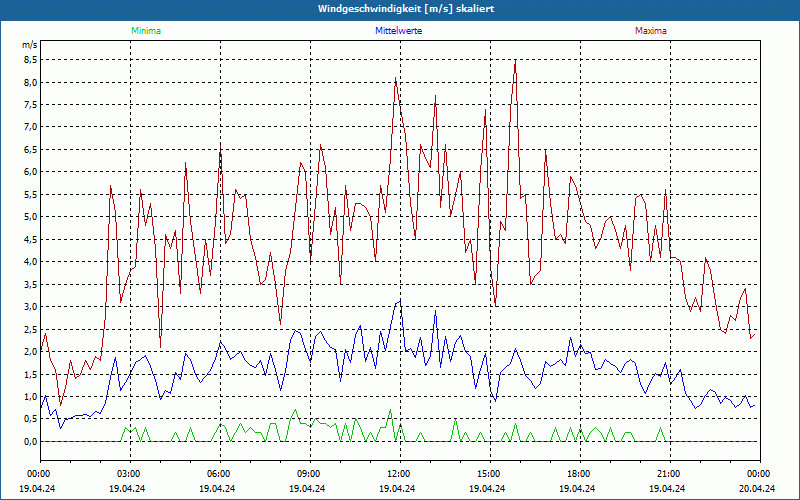Viewport: 800px width, 500px height.
Task: Select the 0,0 value on y-axis
Action: [x=30, y=442]
